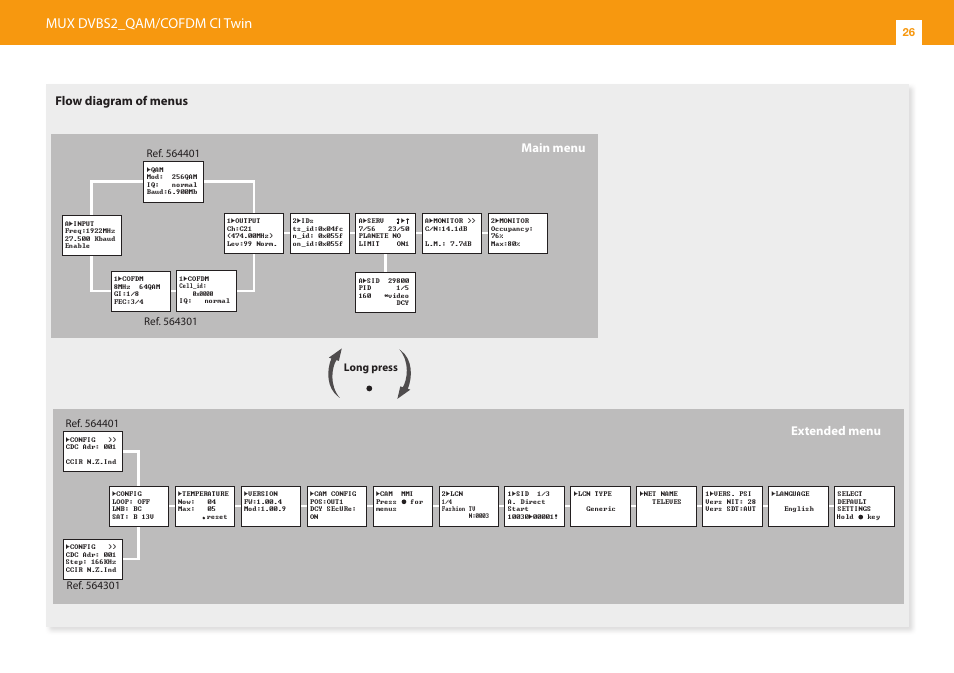The width and height of the screenshot is (954, 673).
Task: Click the Main menu section label
Action: 553,148
